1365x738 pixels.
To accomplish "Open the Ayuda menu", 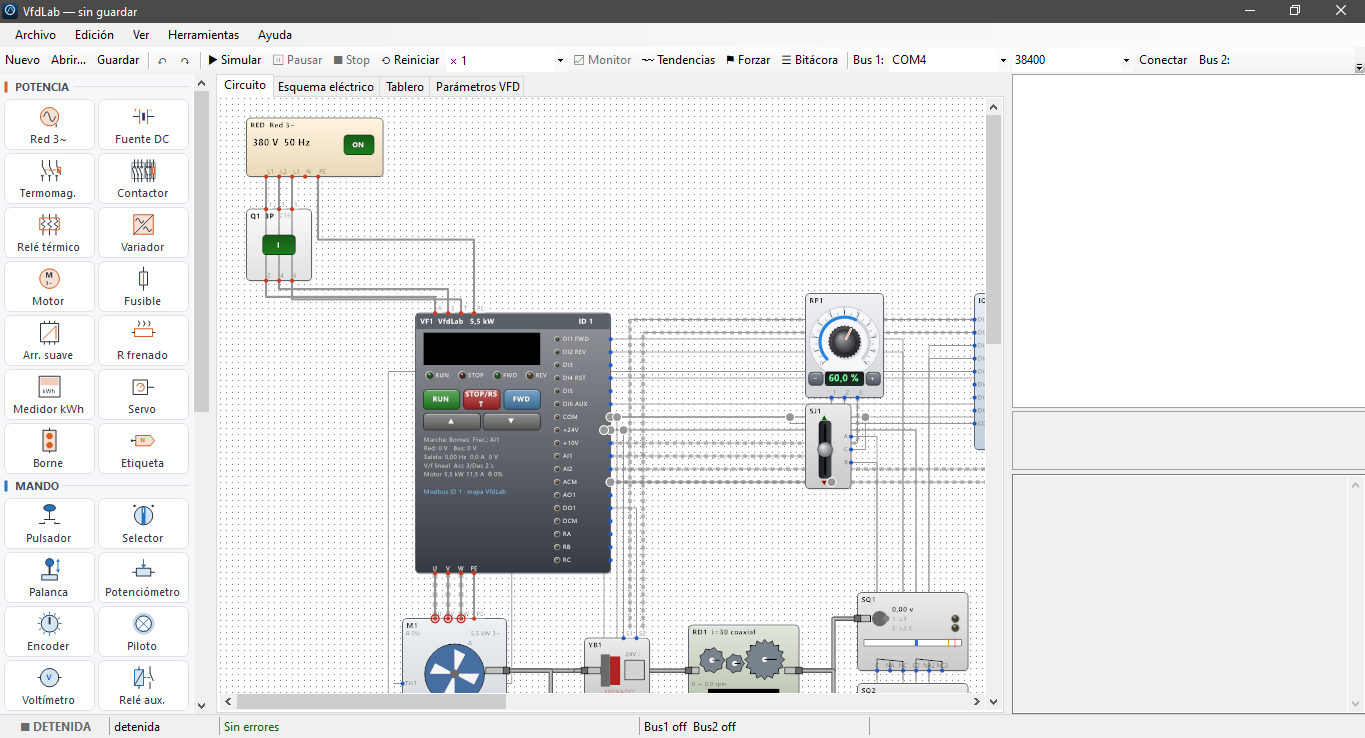I will pyautogui.click(x=275, y=35).
